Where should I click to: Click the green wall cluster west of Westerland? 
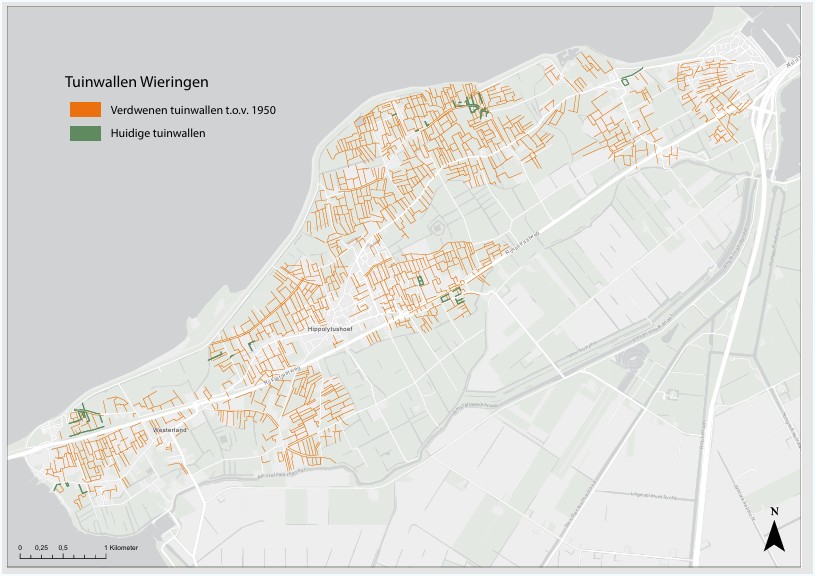tap(86, 416)
